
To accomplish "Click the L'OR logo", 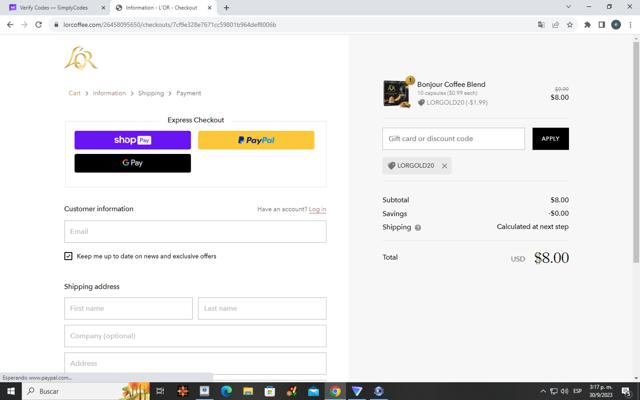I will tap(81, 58).
